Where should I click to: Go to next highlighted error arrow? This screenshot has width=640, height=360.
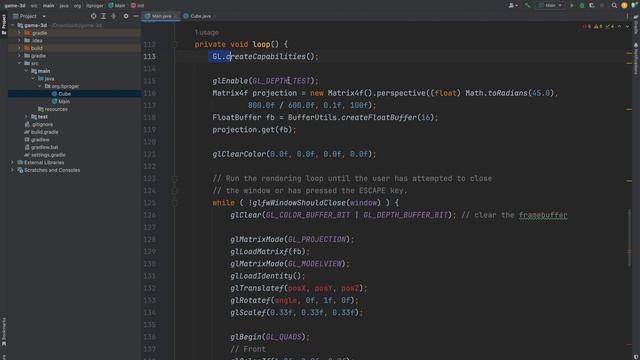pyautogui.click(x=628, y=27)
